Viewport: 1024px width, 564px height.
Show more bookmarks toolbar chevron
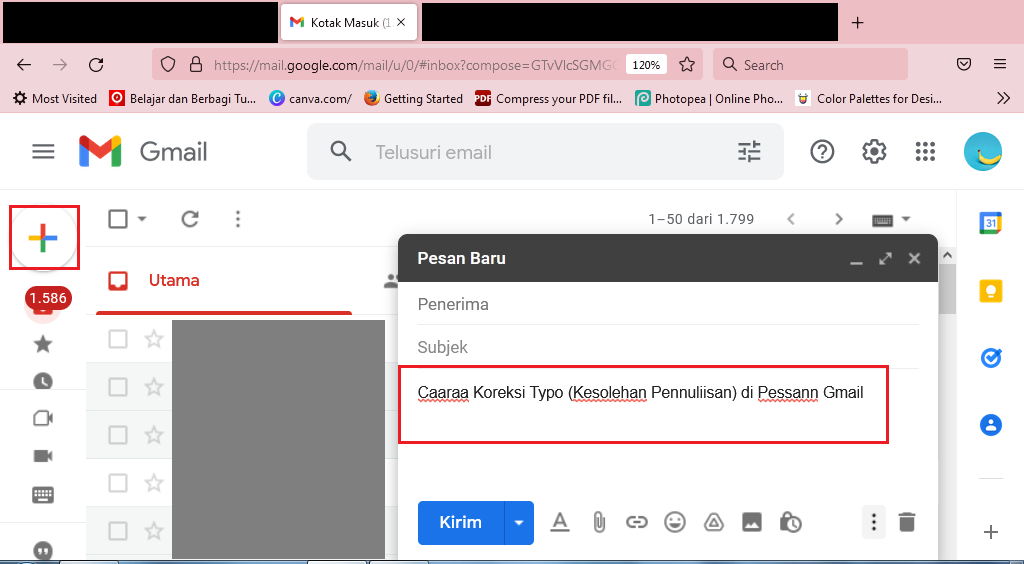click(x=1004, y=99)
